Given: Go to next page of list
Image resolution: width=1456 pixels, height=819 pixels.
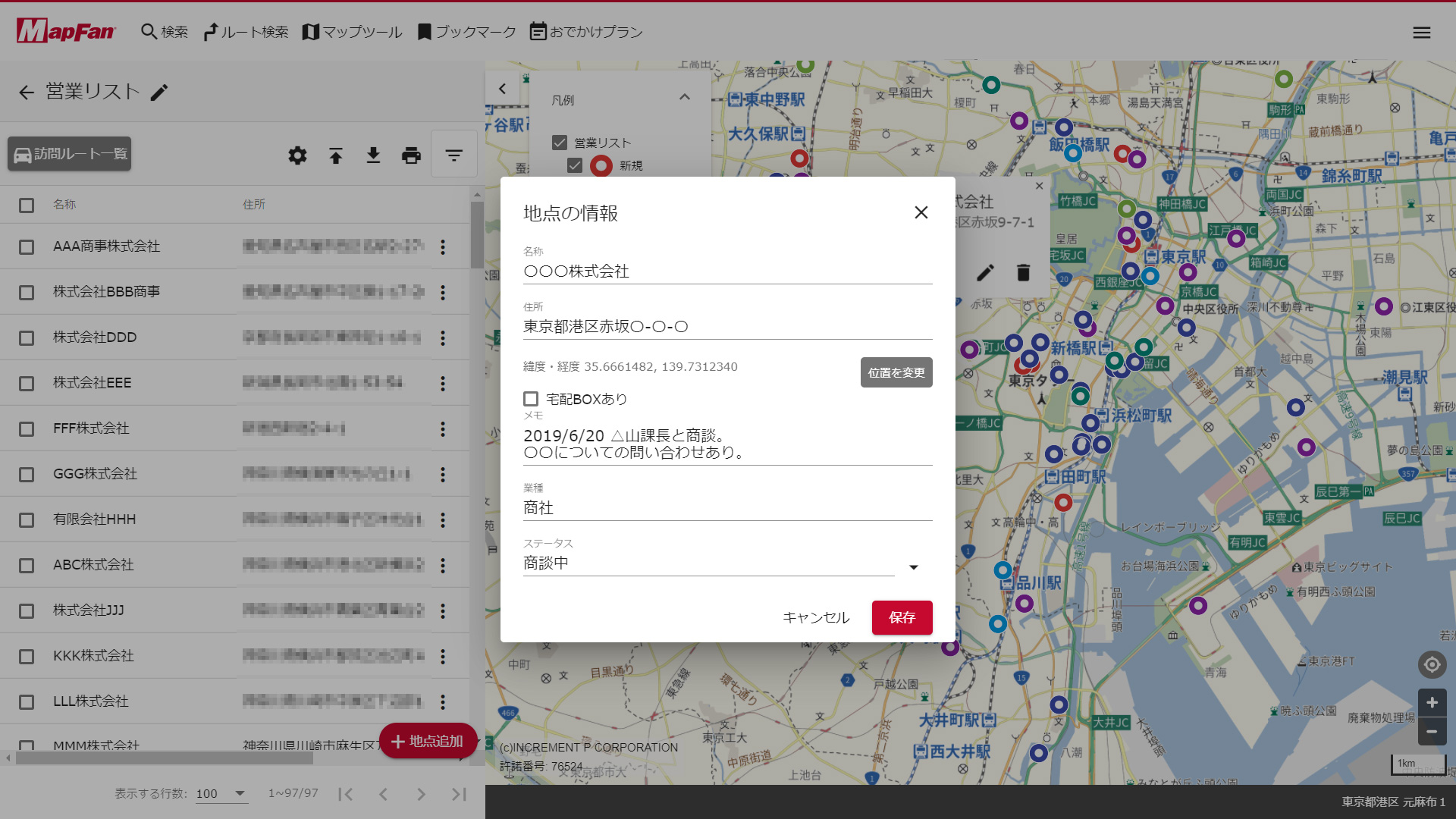Looking at the screenshot, I should click(421, 794).
